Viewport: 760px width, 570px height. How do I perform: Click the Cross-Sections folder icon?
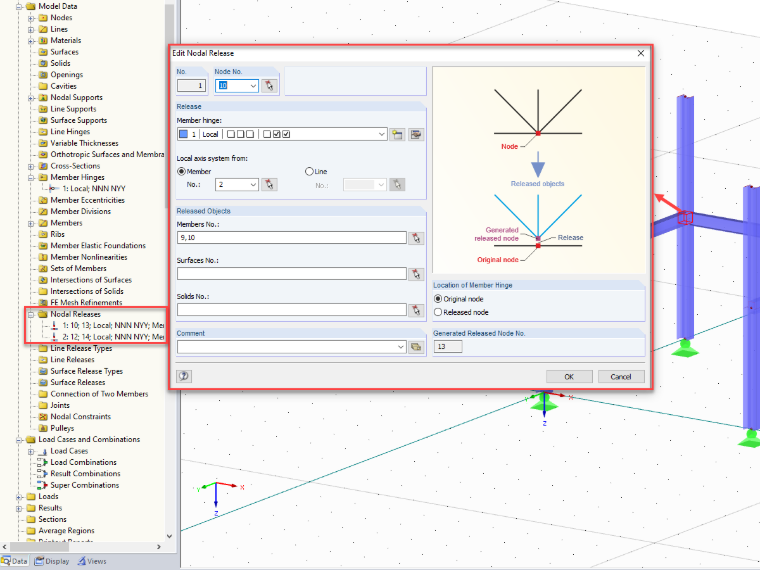click(43, 166)
